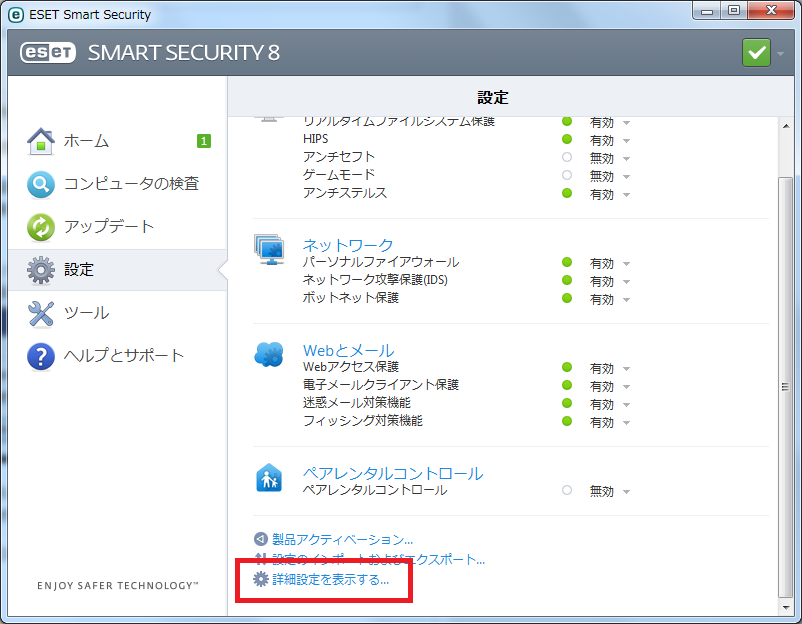Image resolution: width=802 pixels, height=624 pixels.
Task: Click the computer scan magnifier icon
Action: tap(41, 184)
